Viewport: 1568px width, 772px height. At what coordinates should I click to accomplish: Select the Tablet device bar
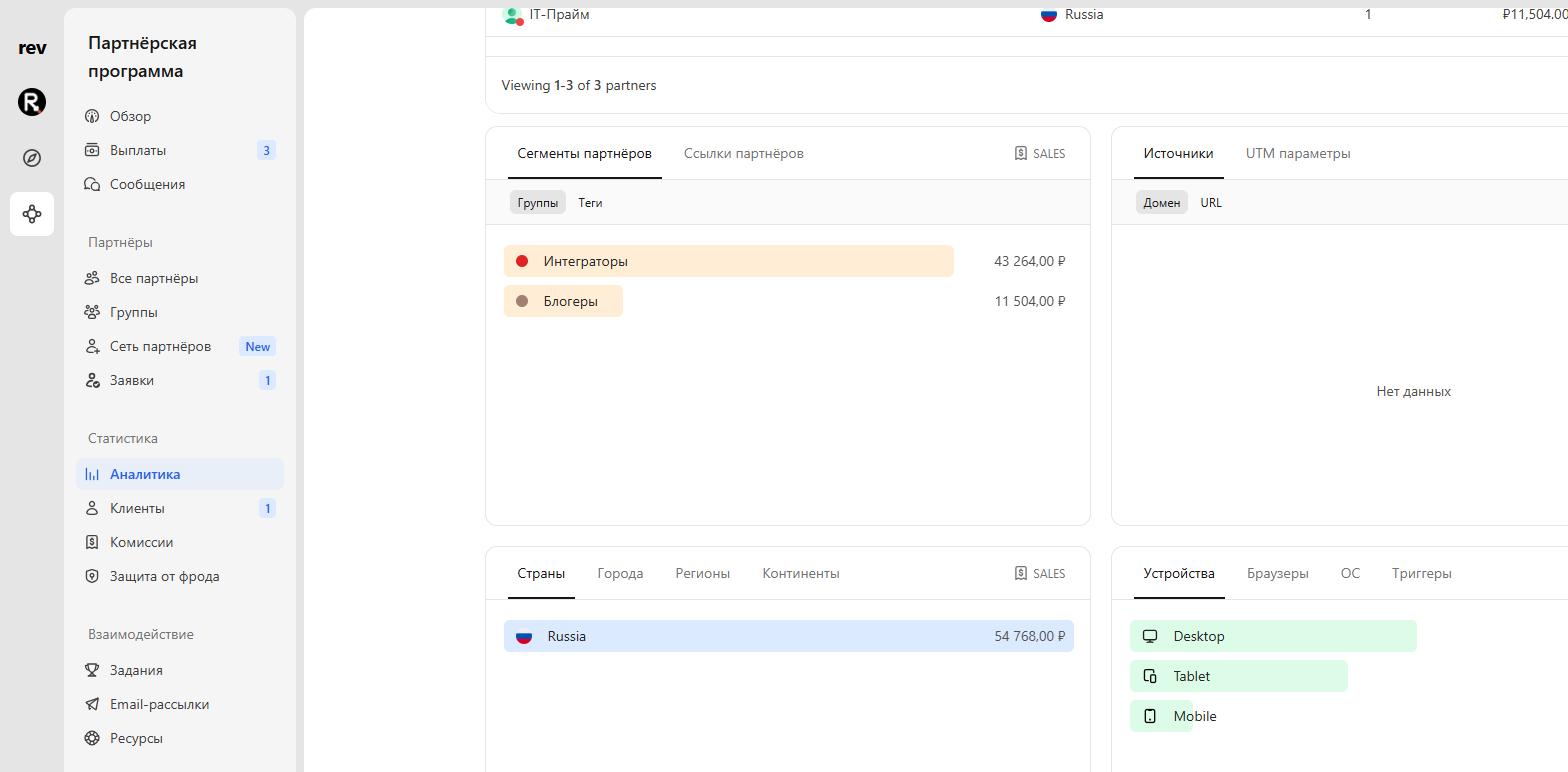point(1239,676)
